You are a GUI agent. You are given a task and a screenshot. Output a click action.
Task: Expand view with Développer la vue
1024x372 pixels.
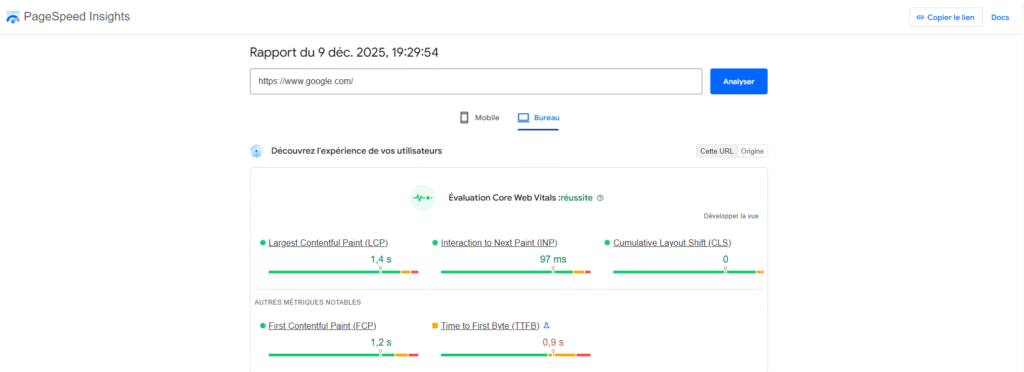pyautogui.click(x=731, y=216)
